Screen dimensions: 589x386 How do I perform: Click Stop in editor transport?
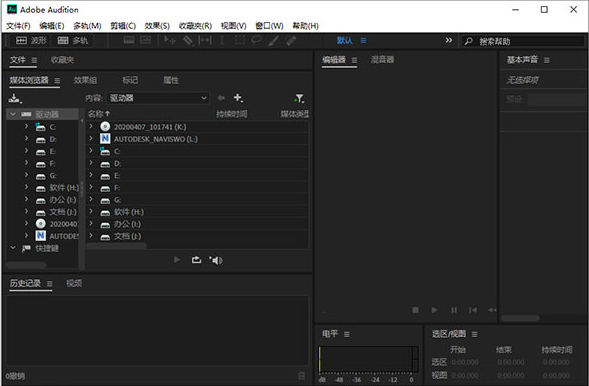pos(415,310)
